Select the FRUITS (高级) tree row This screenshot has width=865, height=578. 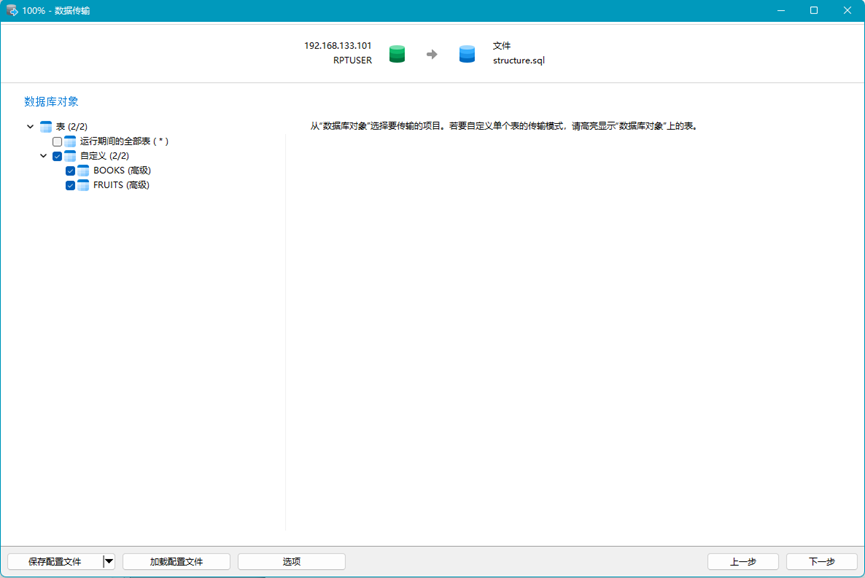click(x=121, y=185)
